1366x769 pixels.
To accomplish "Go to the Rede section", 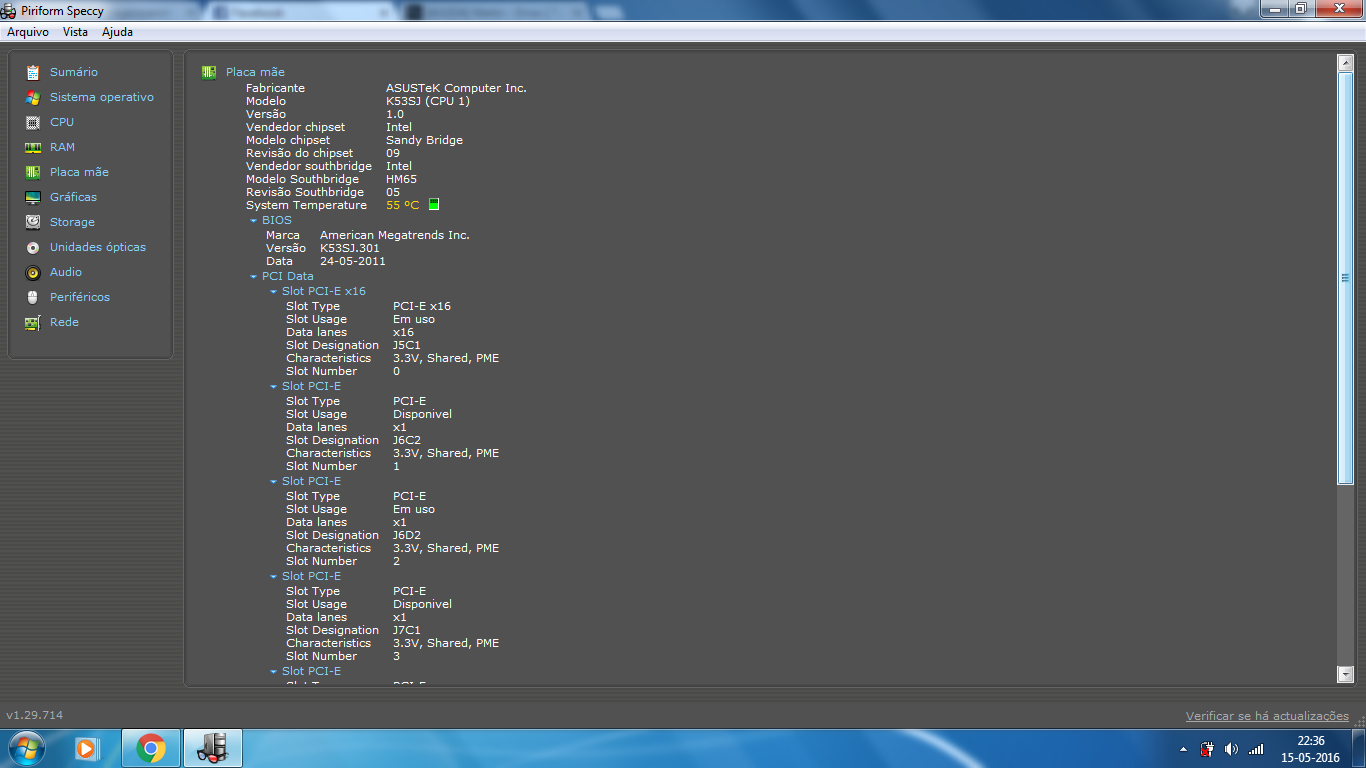I will (64, 322).
